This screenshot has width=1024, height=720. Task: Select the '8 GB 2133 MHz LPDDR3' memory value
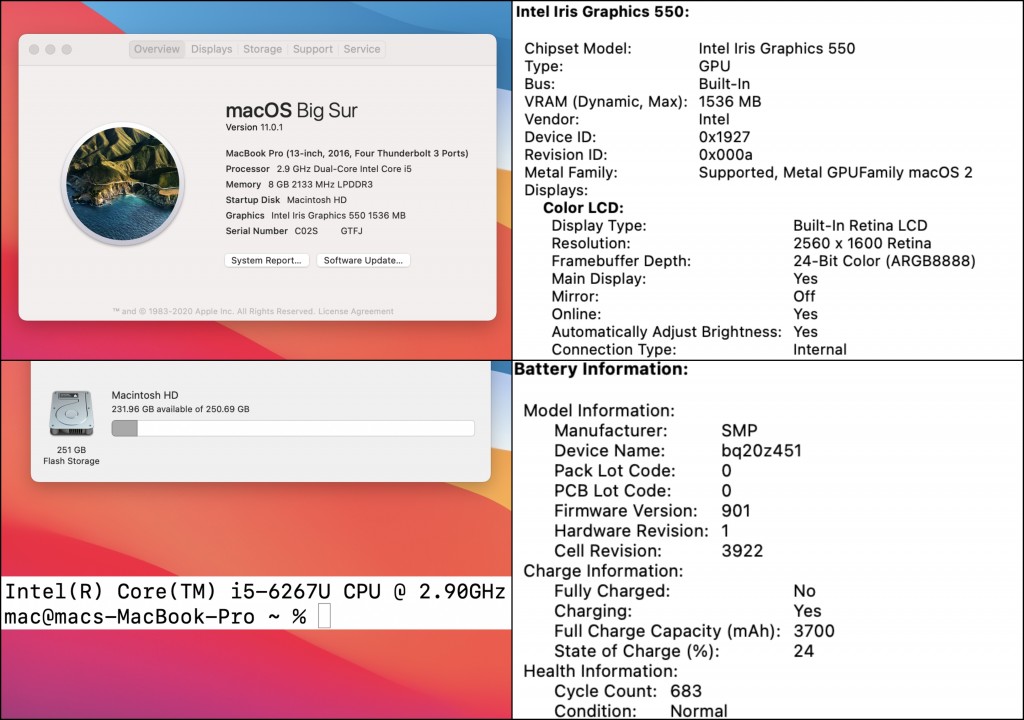(x=321, y=184)
